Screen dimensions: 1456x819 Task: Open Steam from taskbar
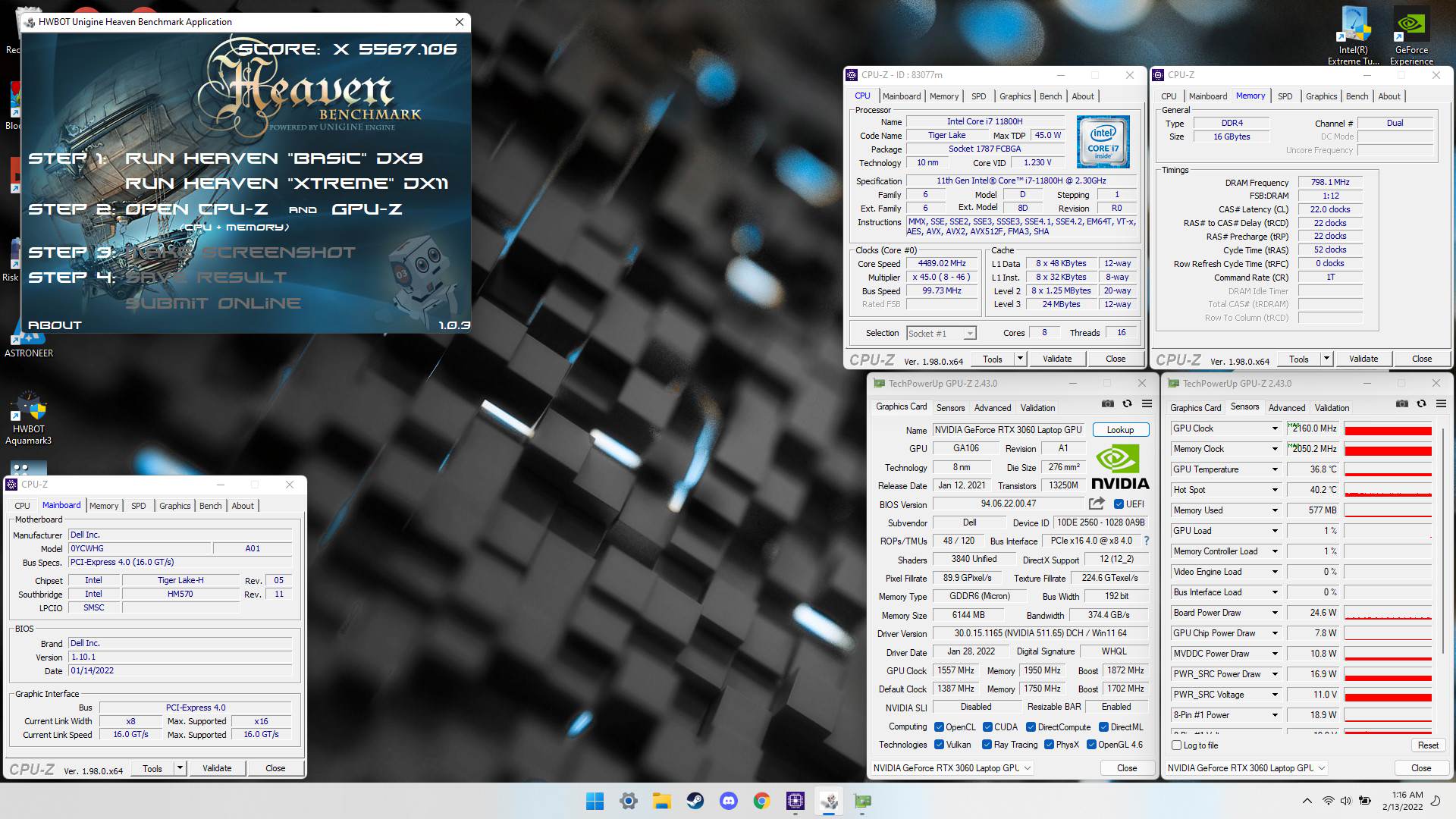tap(695, 801)
